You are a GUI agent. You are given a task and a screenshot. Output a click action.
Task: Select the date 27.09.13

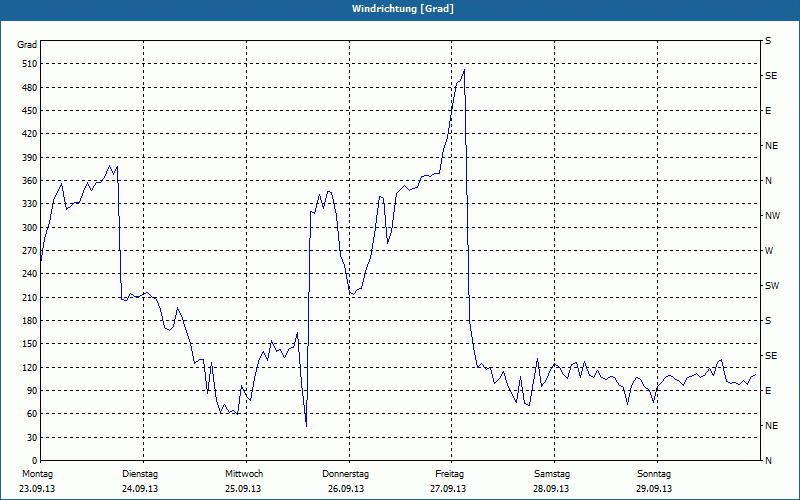pyautogui.click(x=448, y=489)
